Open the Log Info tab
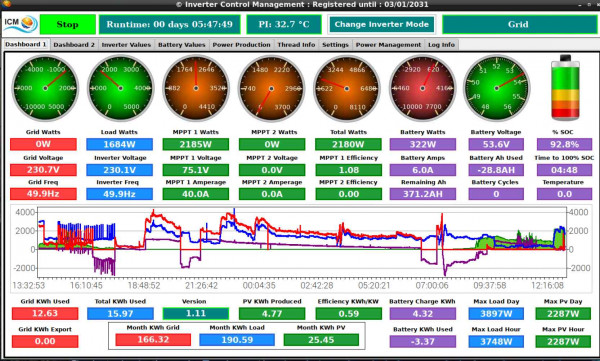Screen dimensions: 600x361 coord(441,45)
